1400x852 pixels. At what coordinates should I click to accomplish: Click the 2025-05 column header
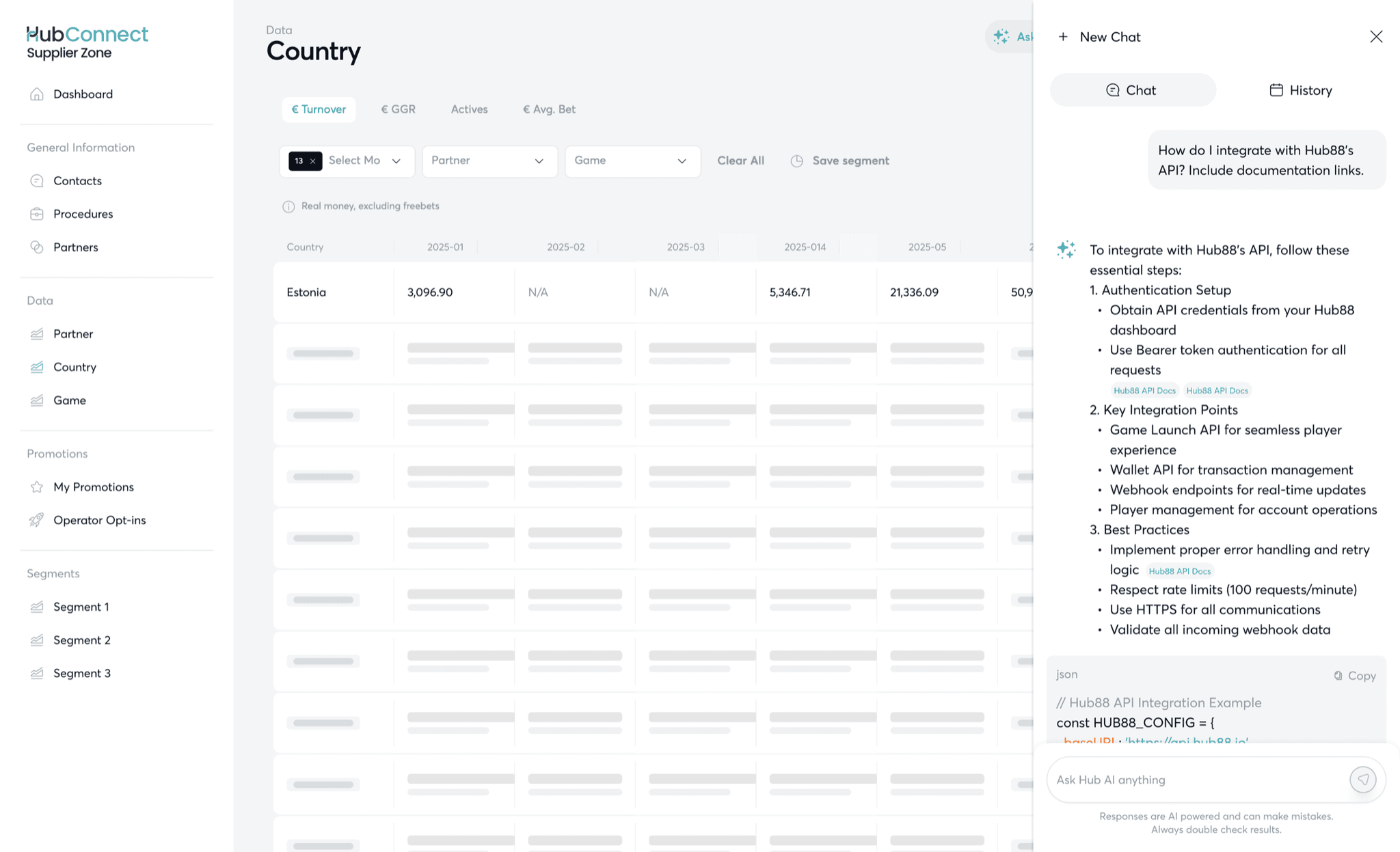927,247
